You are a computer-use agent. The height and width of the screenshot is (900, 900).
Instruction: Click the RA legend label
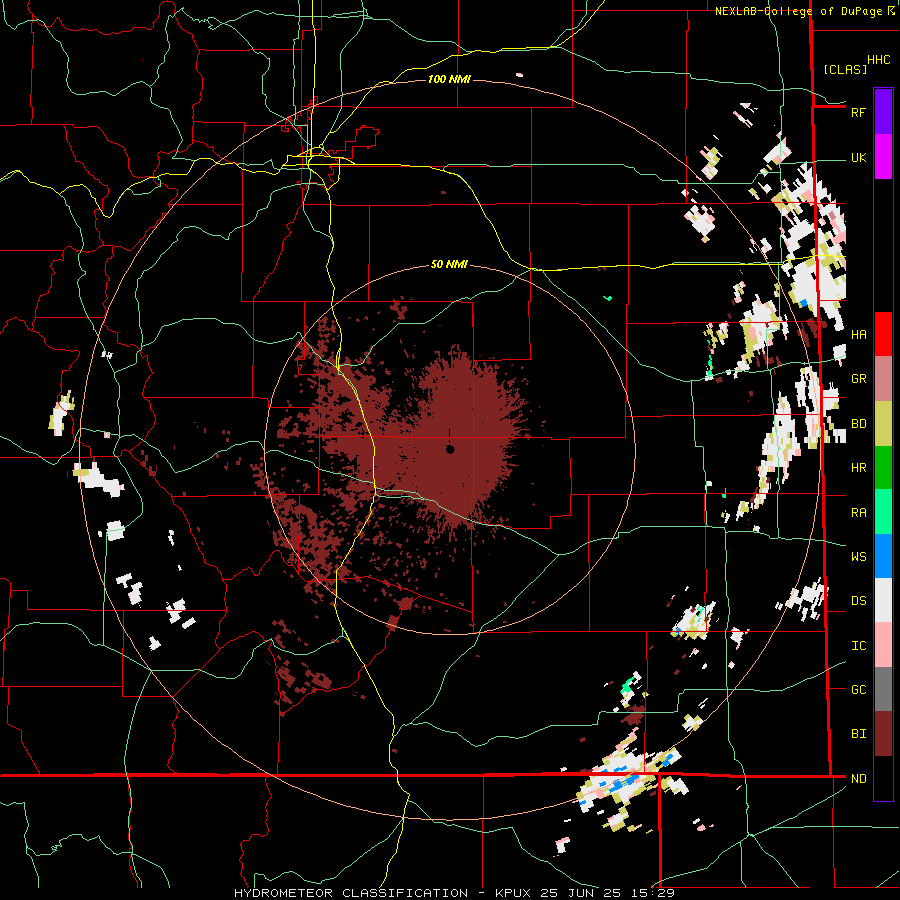[x=858, y=513]
